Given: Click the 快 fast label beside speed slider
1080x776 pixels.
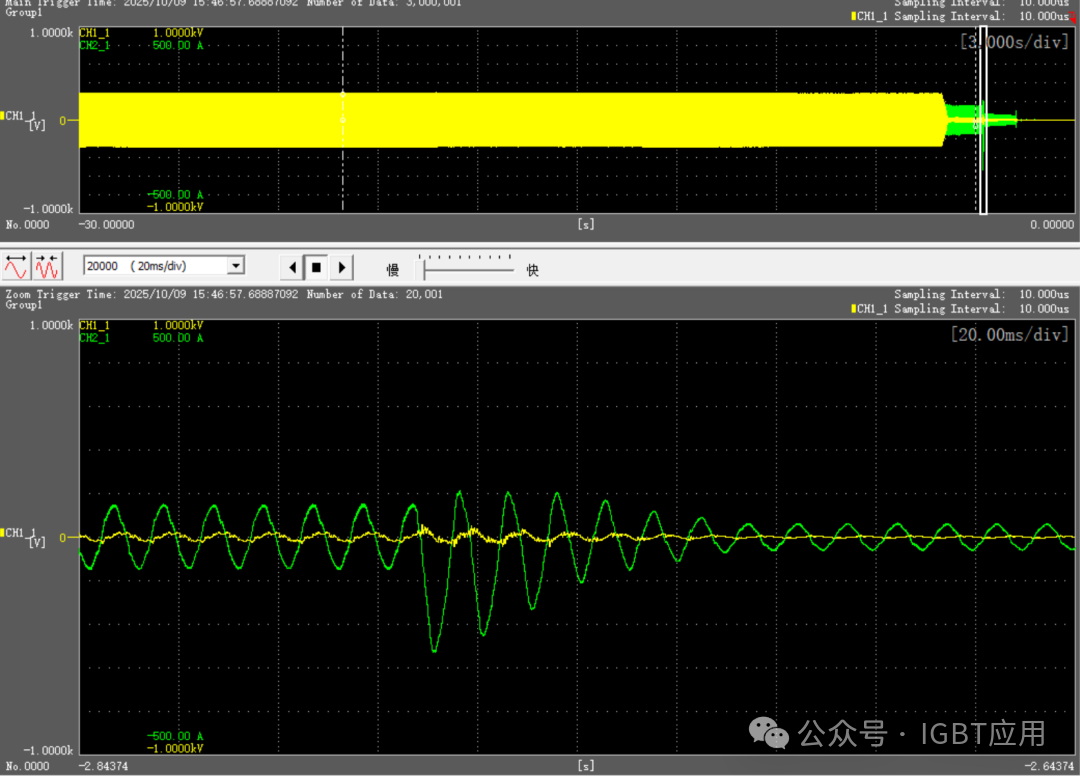Looking at the screenshot, I should [x=532, y=270].
